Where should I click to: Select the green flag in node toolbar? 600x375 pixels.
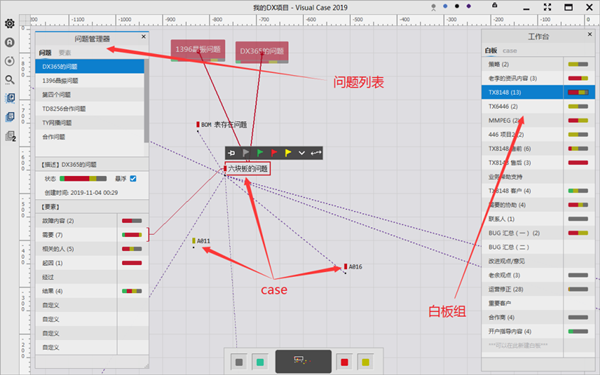click(260, 153)
